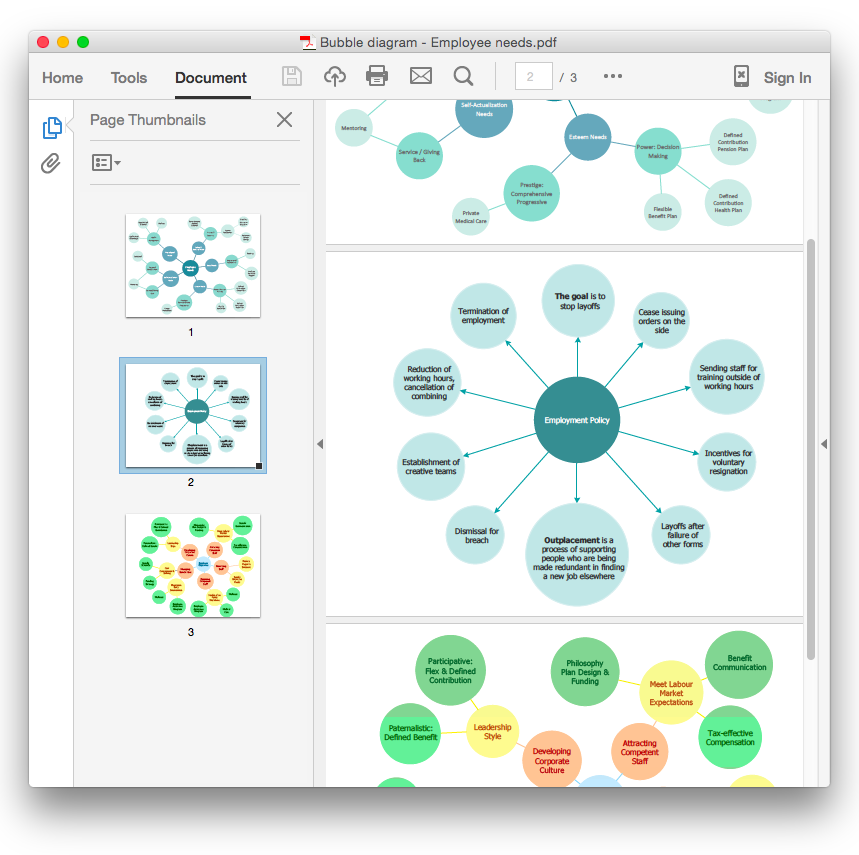Click 'Developing Corporate Culture' orange bubble

(552, 760)
